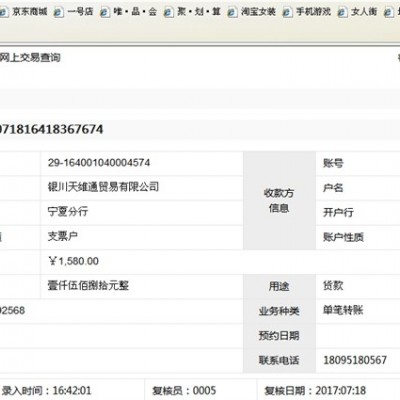The image size is (400, 400).
Task: Click the amount ¥1,580.00
Action: point(73,261)
